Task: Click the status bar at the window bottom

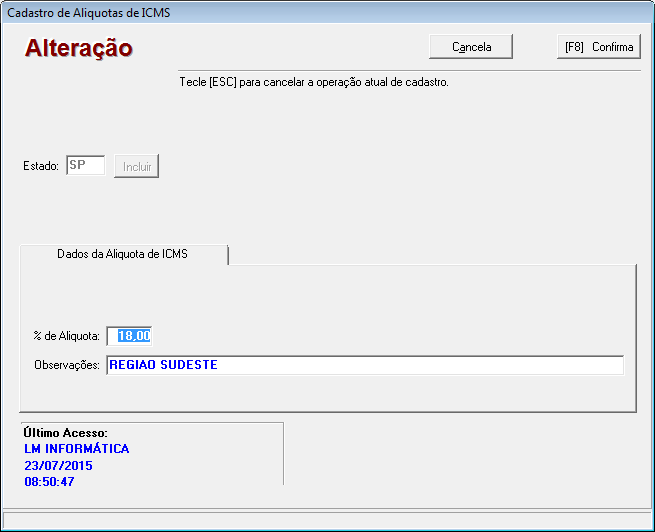Action: [327, 520]
